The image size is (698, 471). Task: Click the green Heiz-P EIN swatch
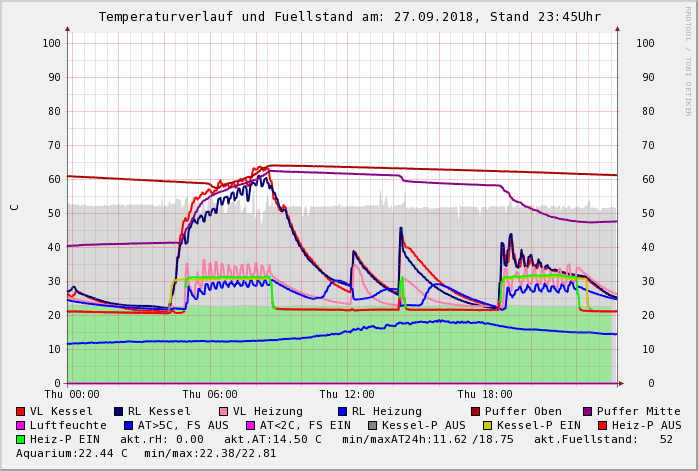[21, 439]
